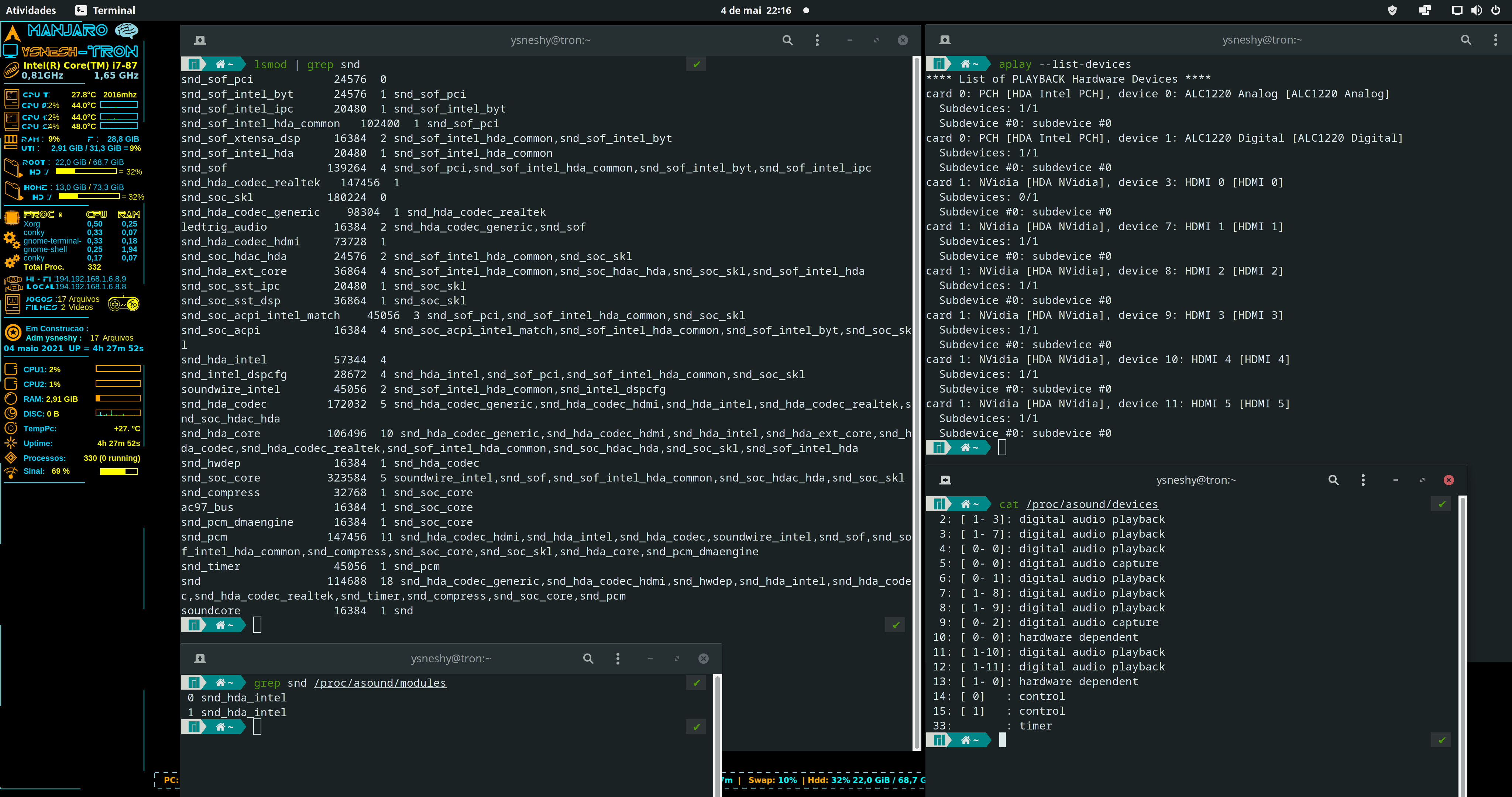Click the /proc/asound/modules path text
Viewport: 1512px width, 797px height.
point(380,683)
